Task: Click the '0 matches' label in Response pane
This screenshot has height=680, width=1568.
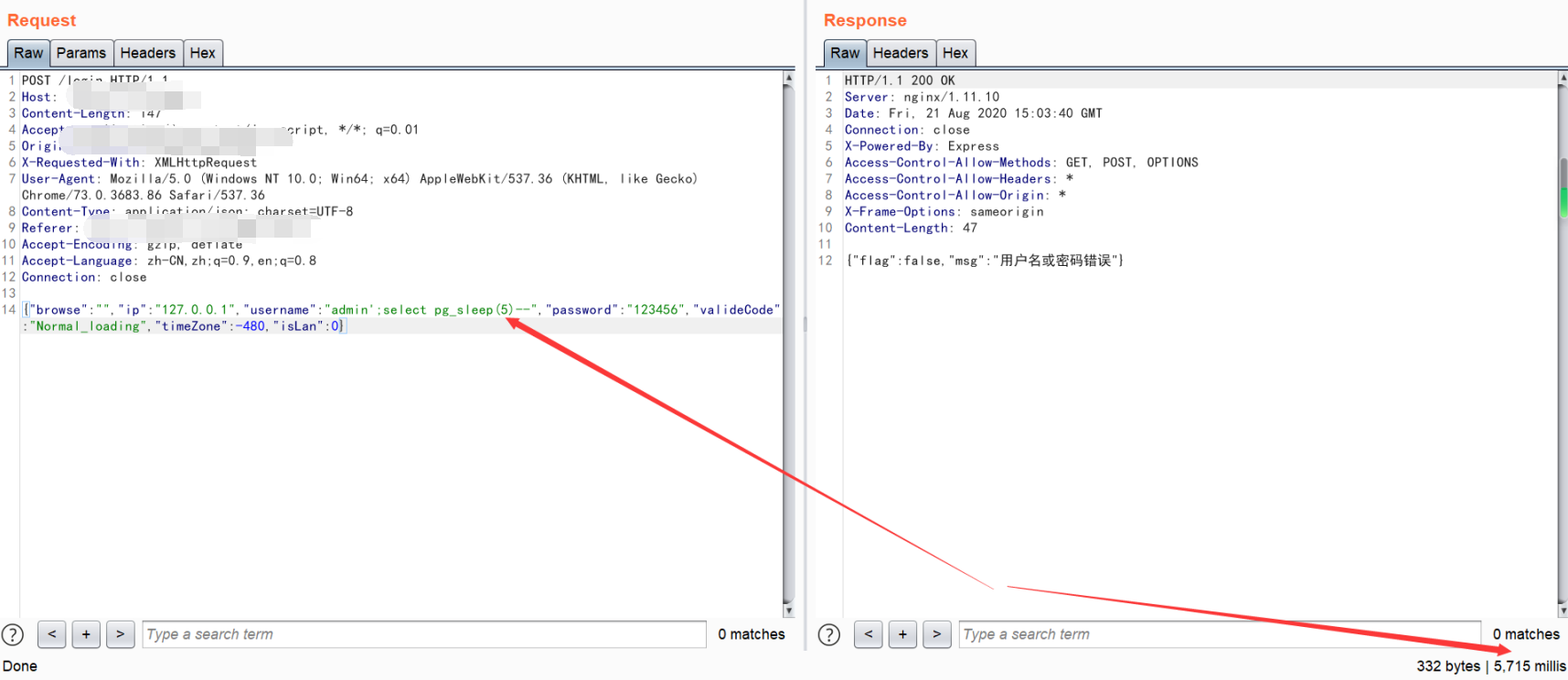Action: (x=1526, y=634)
